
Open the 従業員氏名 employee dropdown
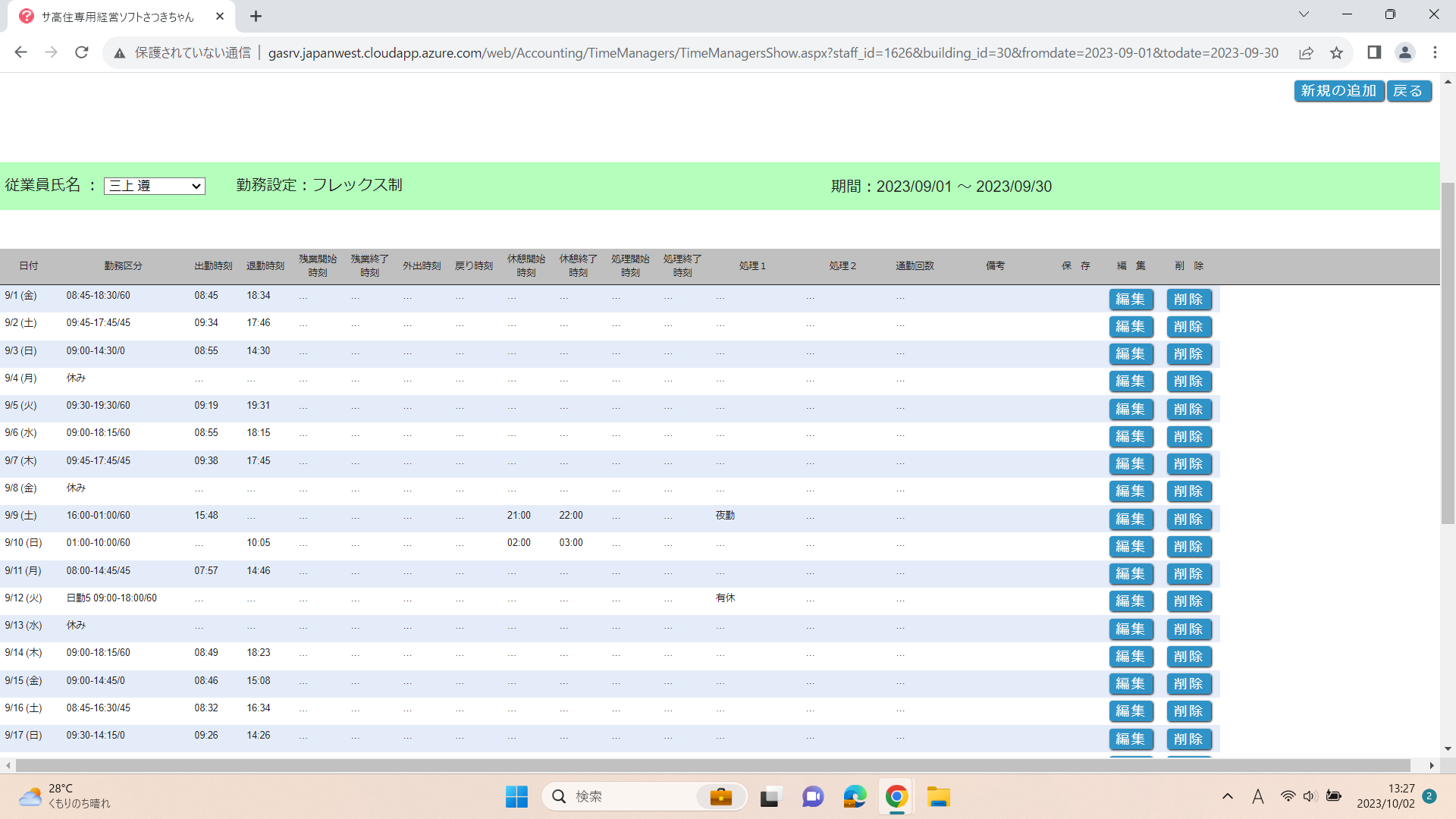click(155, 186)
